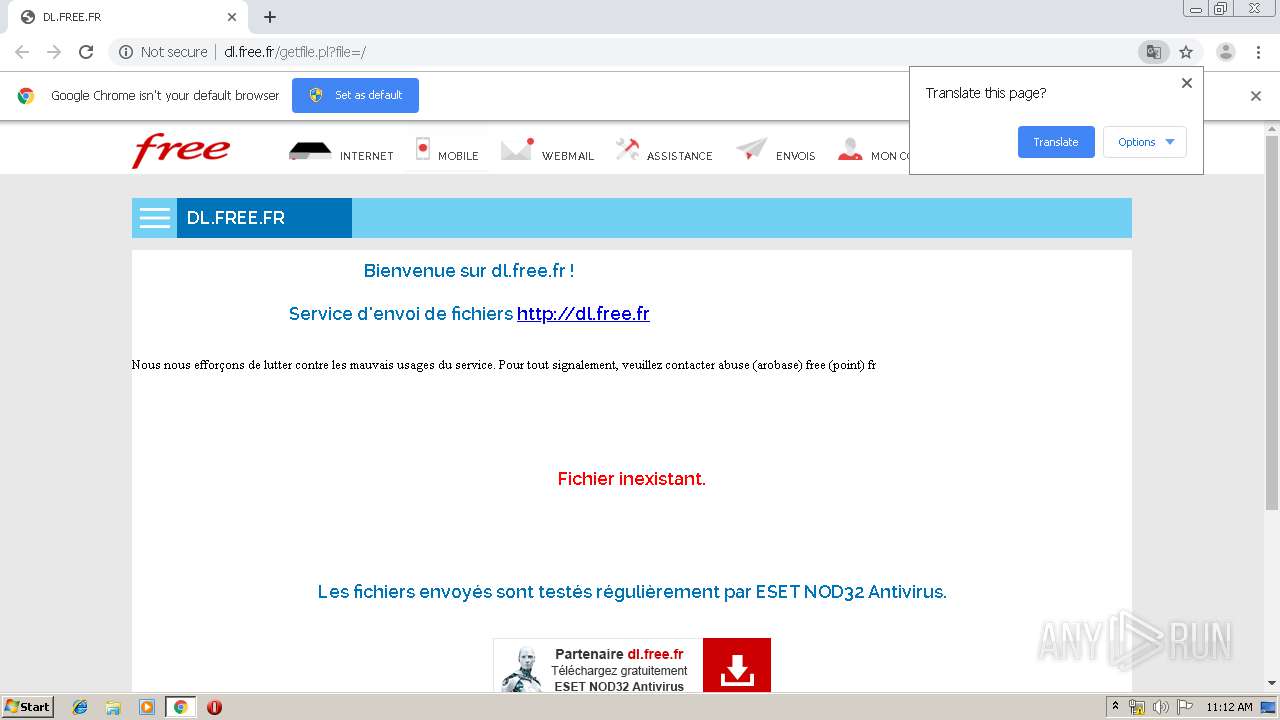
Task: Click the Translate button
Action: pyautogui.click(x=1056, y=142)
